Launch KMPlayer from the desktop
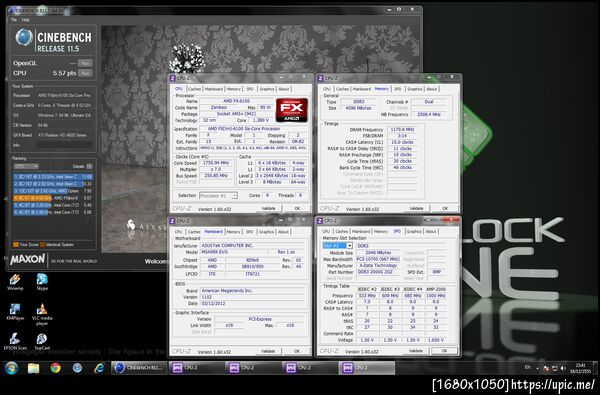The width and height of the screenshot is (600, 395). tap(15, 312)
